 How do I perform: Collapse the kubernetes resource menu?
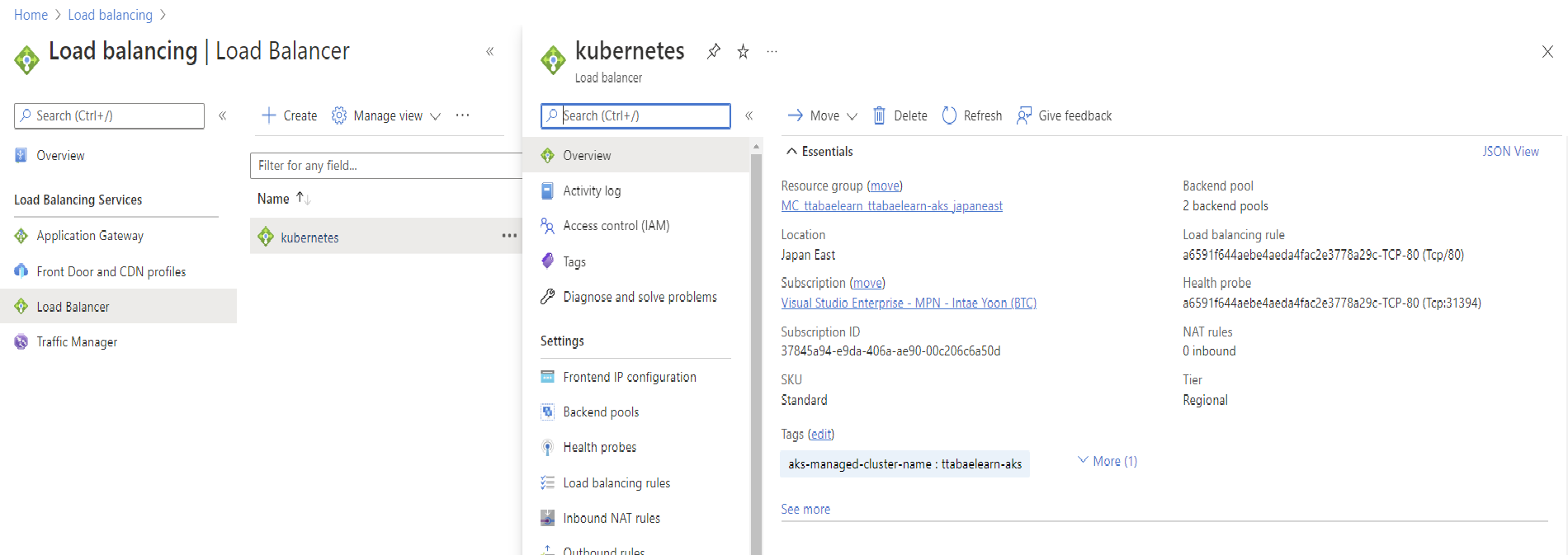749,115
